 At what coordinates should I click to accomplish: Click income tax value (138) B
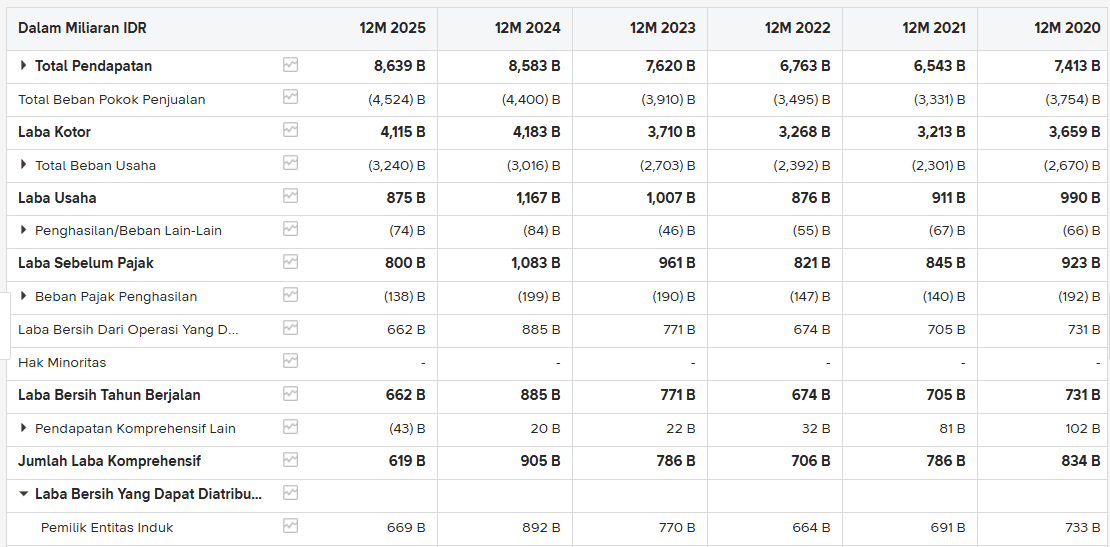pos(404,296)
